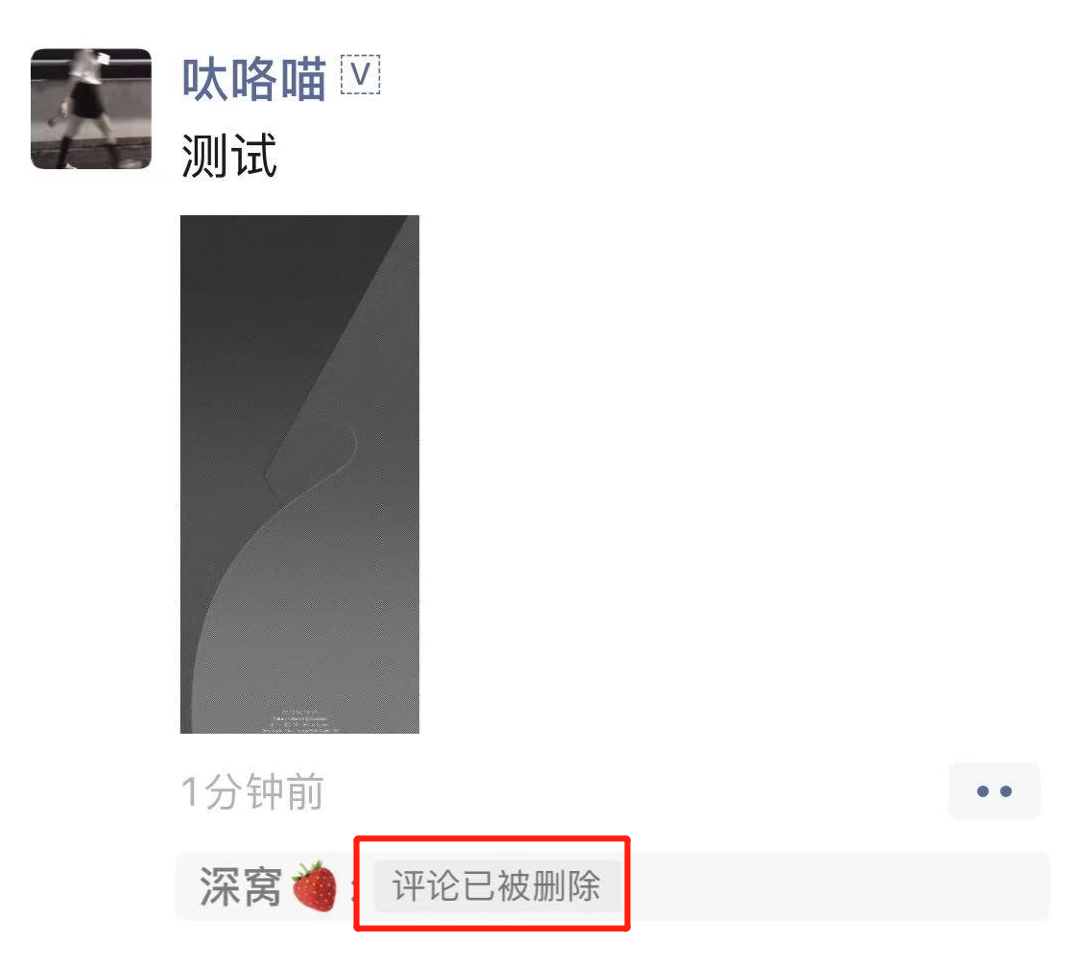Screen dimensions: 1077x954
Task: Click the character 喵 in the poster name
Action: tap(304, 79)
